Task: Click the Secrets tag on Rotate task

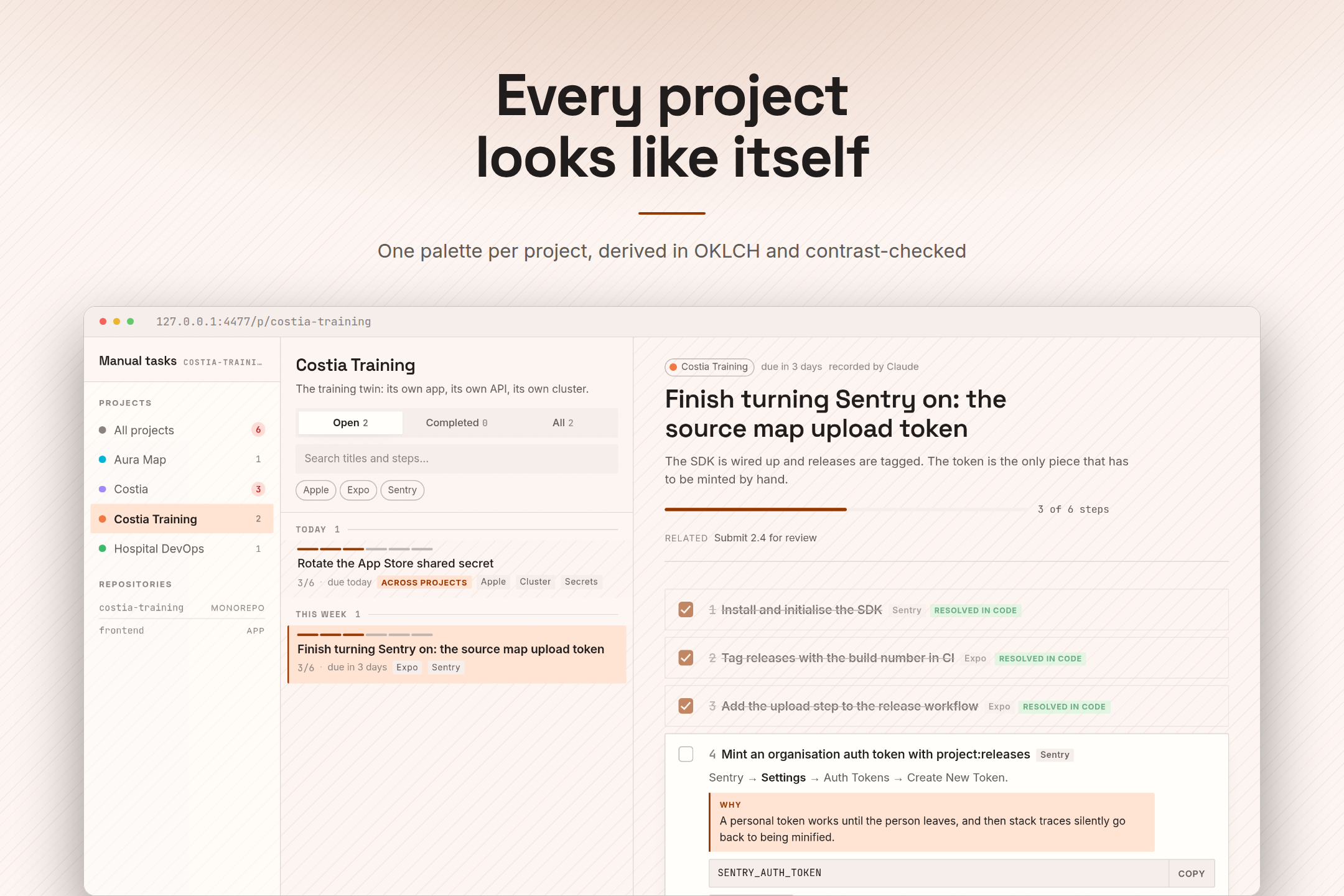Action: [x=581, y=582]
